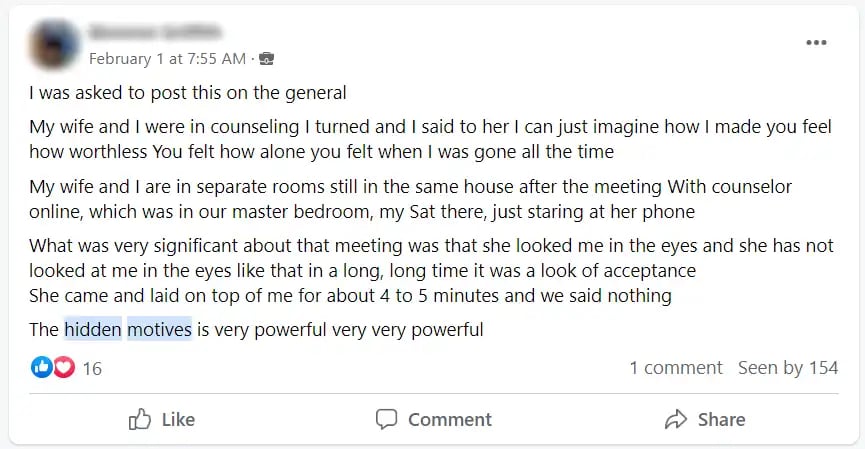Click the line "I was asked to post this"
Viewport: 865px width, 449px height.
click(188, 94)
